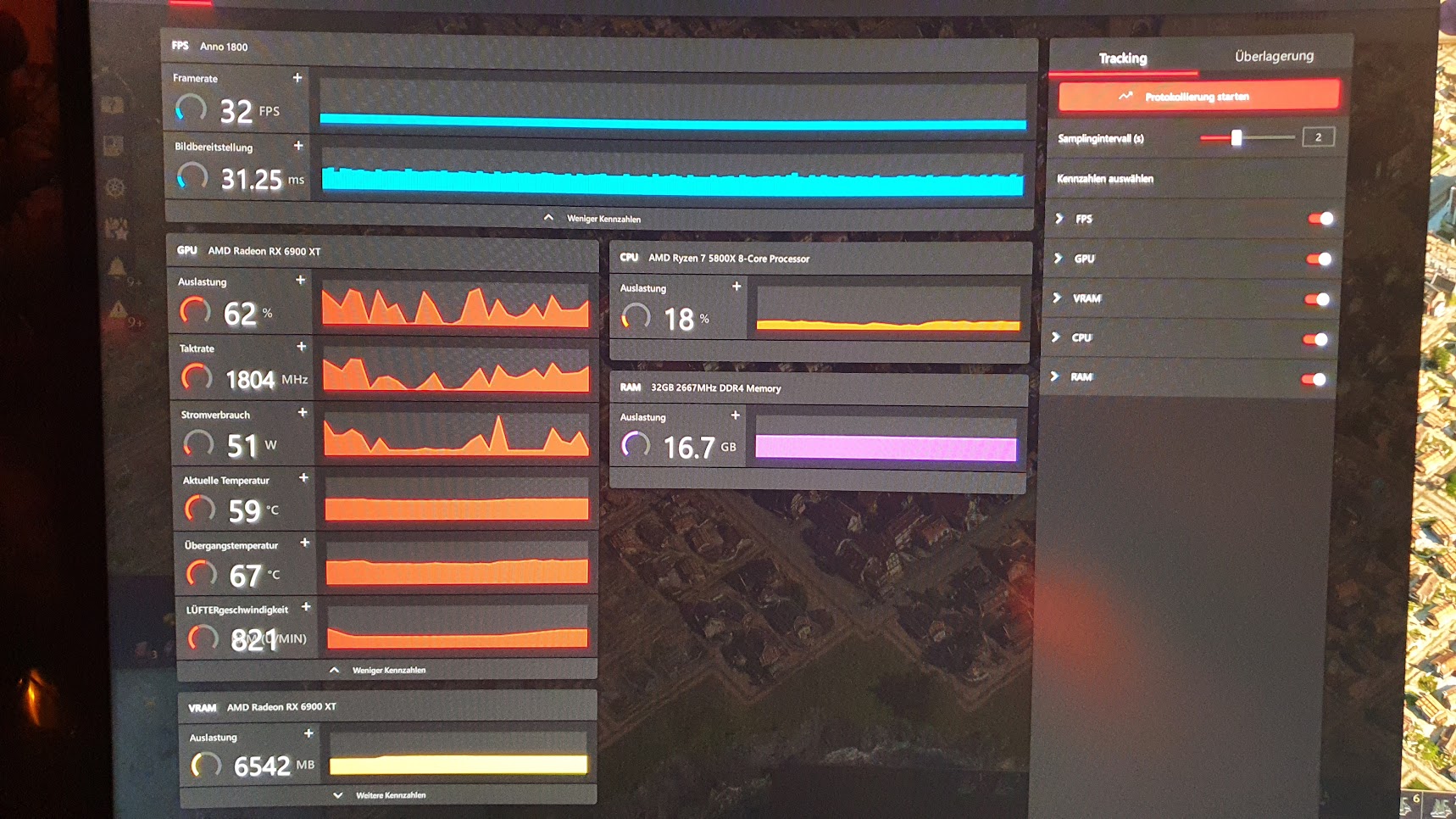1456x819 pixels.
Task: Click the VRAM Auslastung gauge dial
Action: point(206,766)
